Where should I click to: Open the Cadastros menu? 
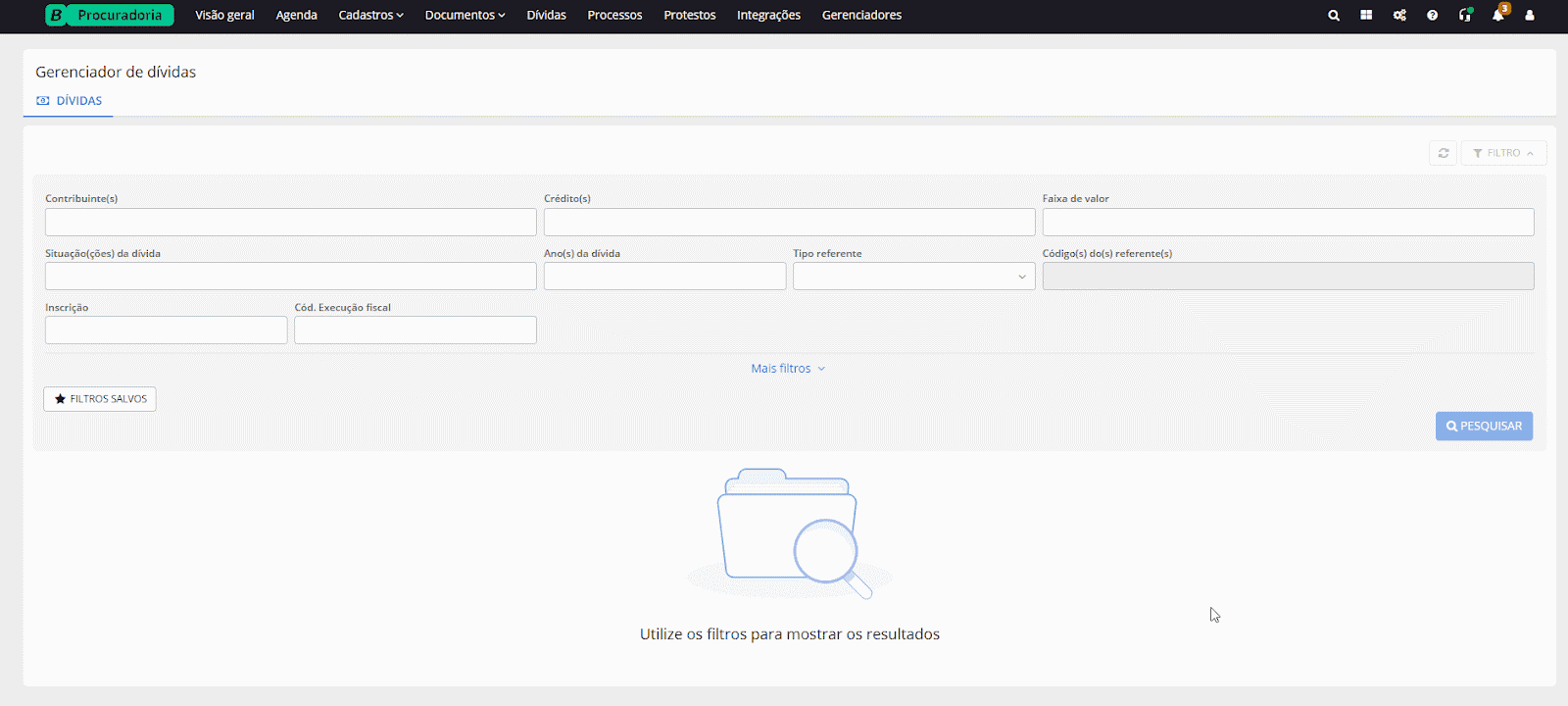coord(370,16)
